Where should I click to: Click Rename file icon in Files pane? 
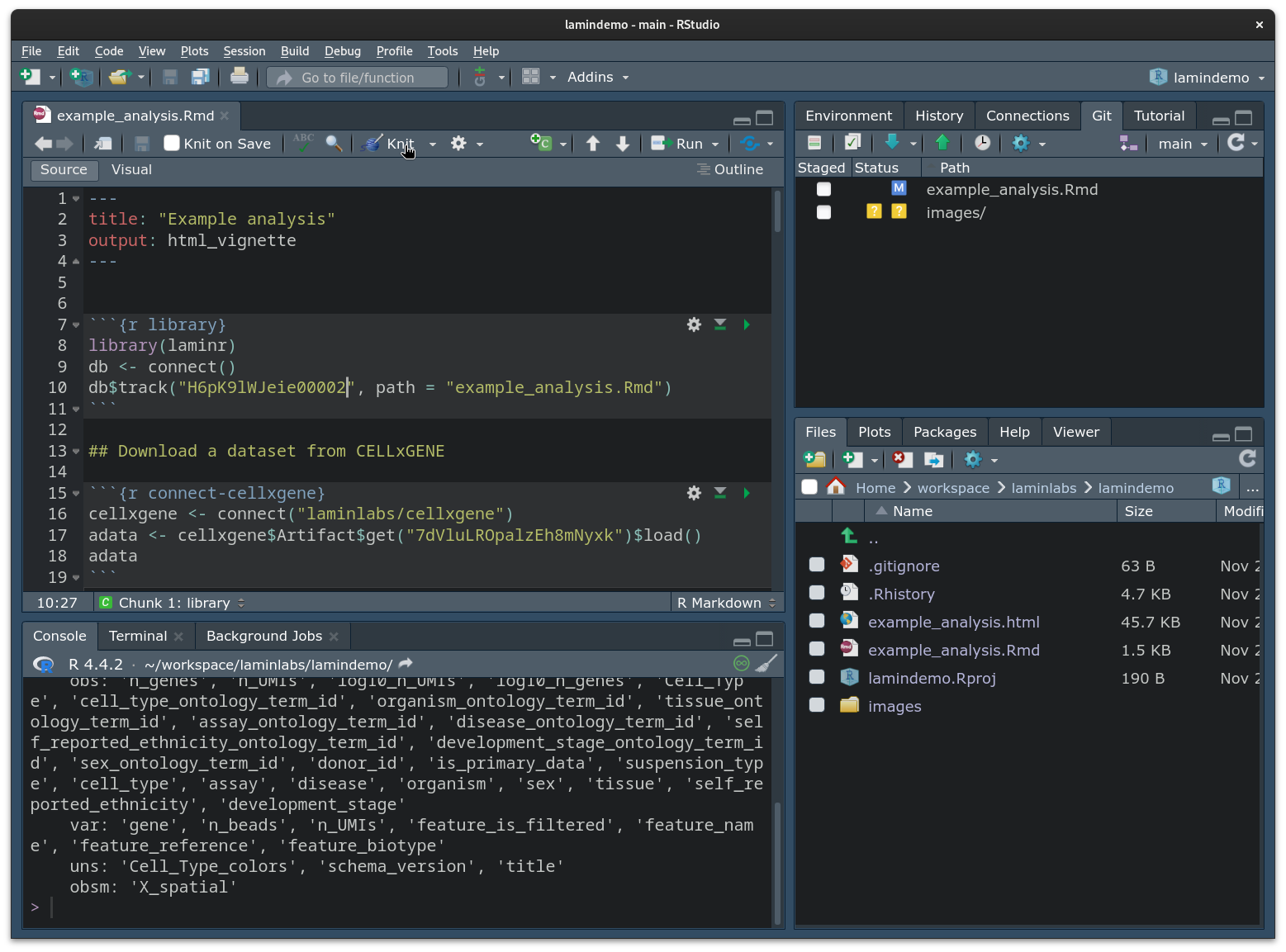tap(933, 460)
